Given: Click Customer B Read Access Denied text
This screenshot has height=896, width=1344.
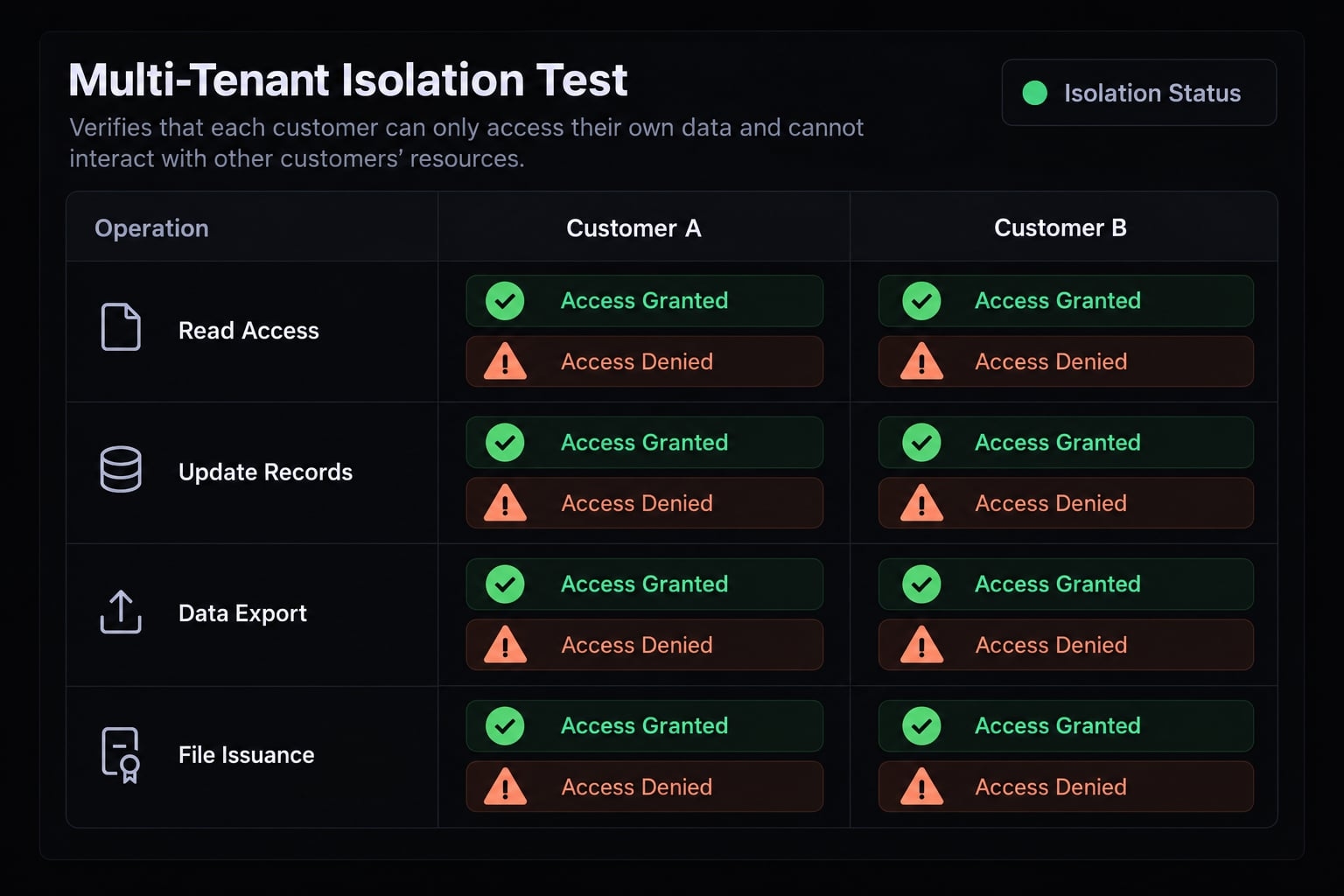Looking at the screenshot, I should tap(1051, 361).
